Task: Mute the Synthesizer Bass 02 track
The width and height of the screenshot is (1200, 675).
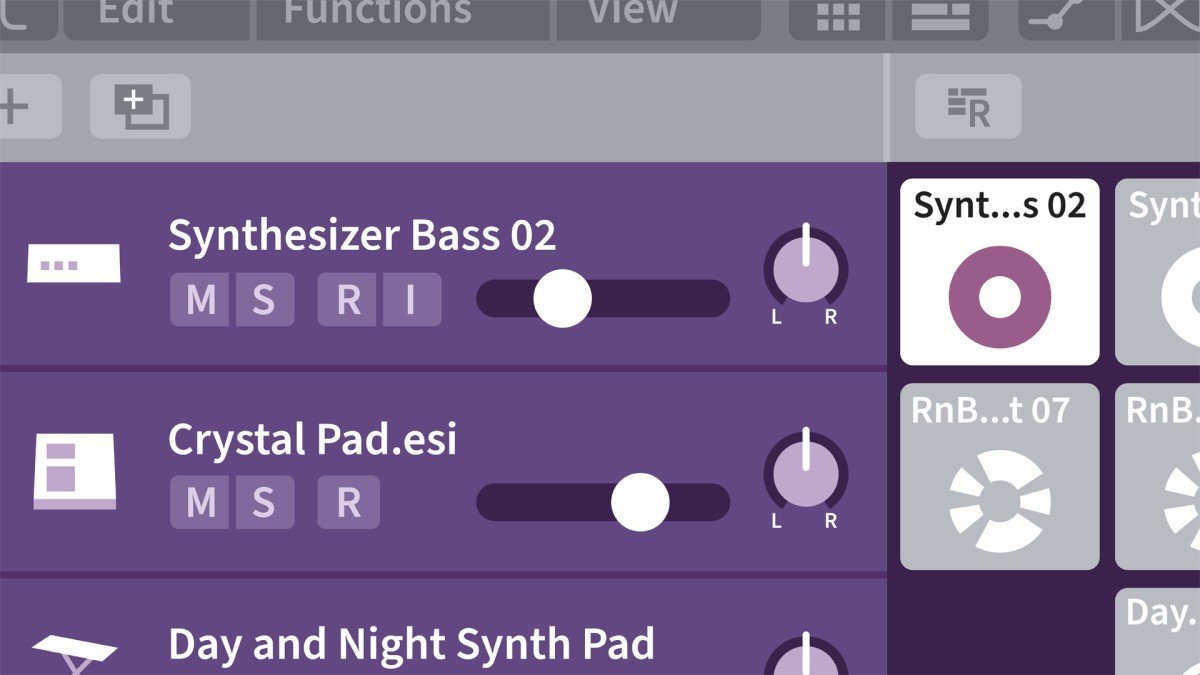Action: [201, 299]
